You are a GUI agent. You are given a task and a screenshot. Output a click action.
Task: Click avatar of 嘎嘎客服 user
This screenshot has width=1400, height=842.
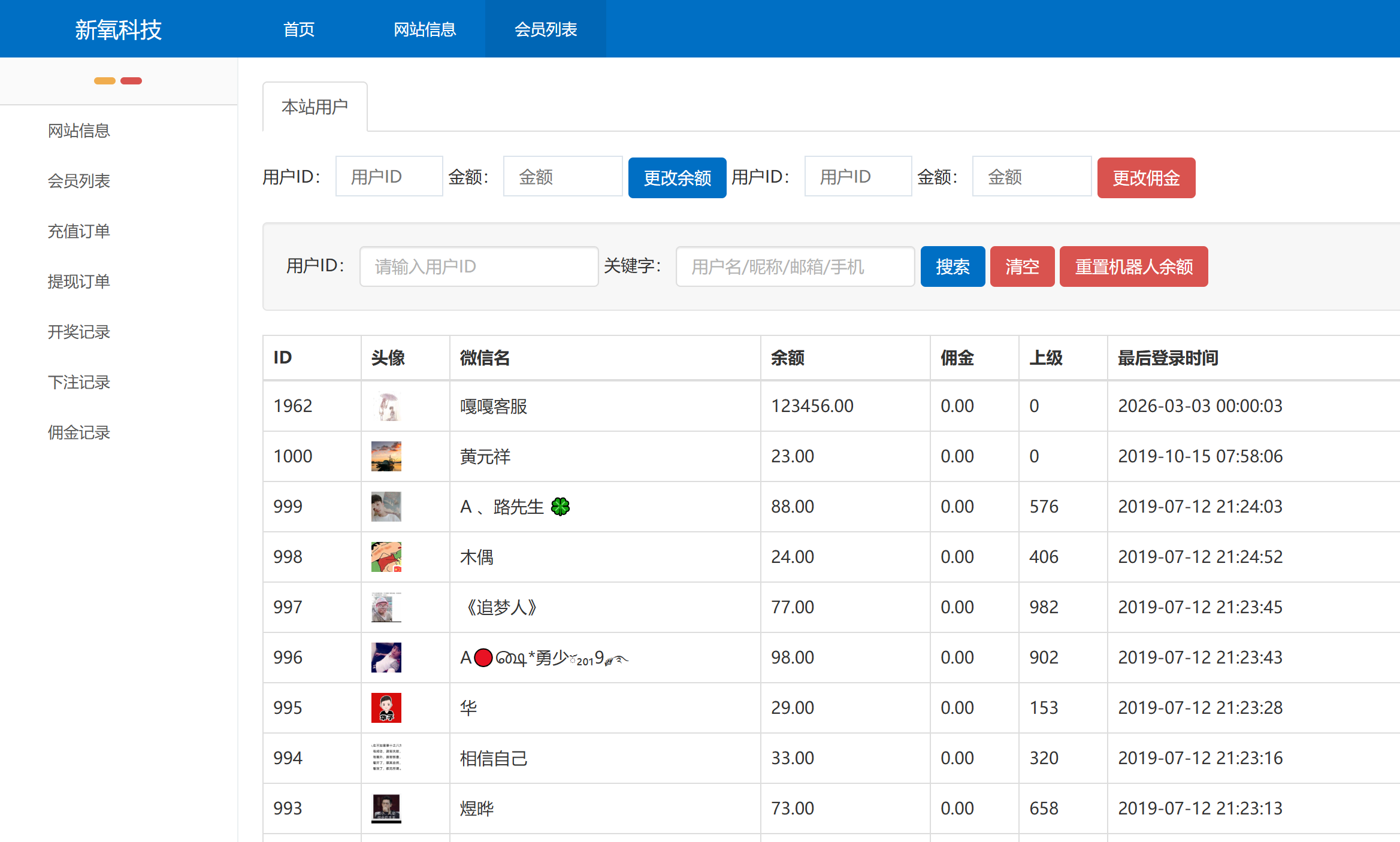[x=386, y=406]
